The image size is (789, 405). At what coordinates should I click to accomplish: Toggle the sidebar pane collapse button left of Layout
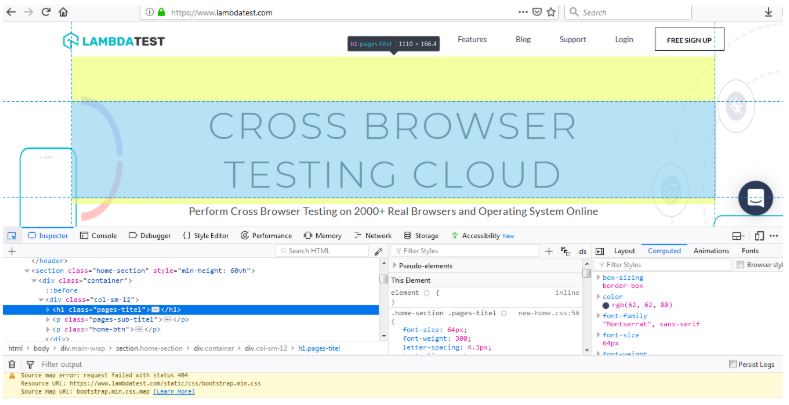click(x=599, y=251)
